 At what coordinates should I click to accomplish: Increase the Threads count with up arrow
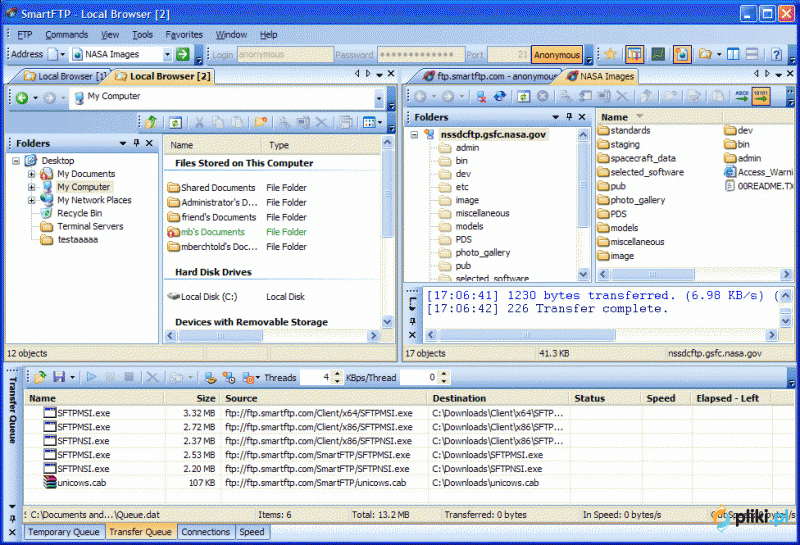click(337, 374)
